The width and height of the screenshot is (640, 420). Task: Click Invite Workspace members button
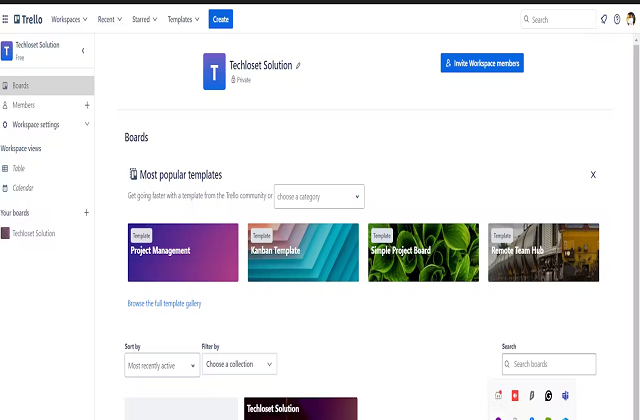[x=482, y=63]
